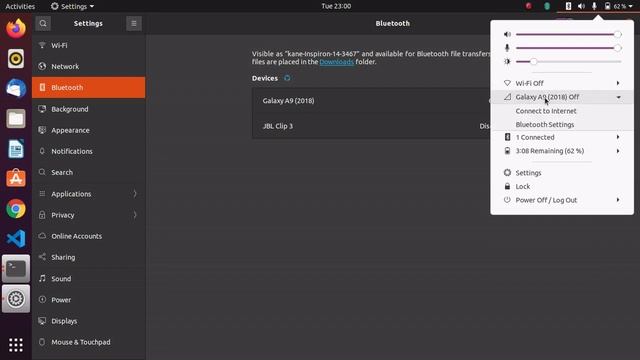The width and height of the screenshot is (640, 360).
Task: Click the Power Off submenu arrow
Action: click(618, 200)
